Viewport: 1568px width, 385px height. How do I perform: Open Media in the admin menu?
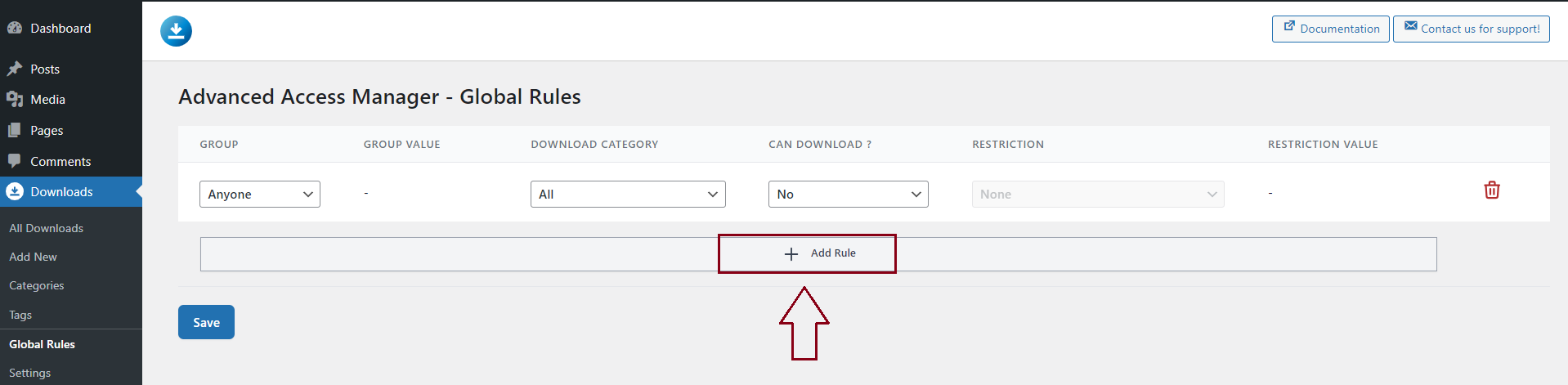(71, 99)
